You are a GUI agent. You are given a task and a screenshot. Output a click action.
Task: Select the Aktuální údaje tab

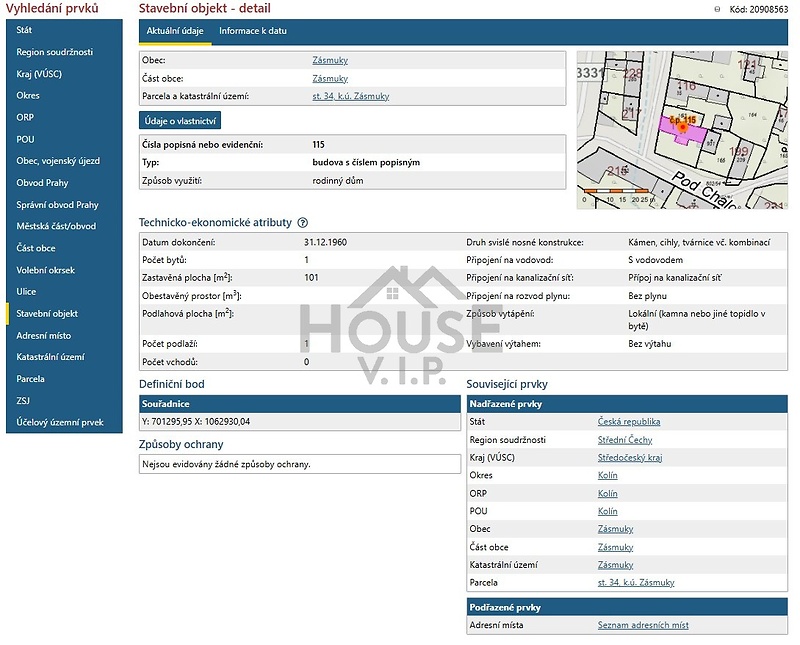(x=175, y=31)
